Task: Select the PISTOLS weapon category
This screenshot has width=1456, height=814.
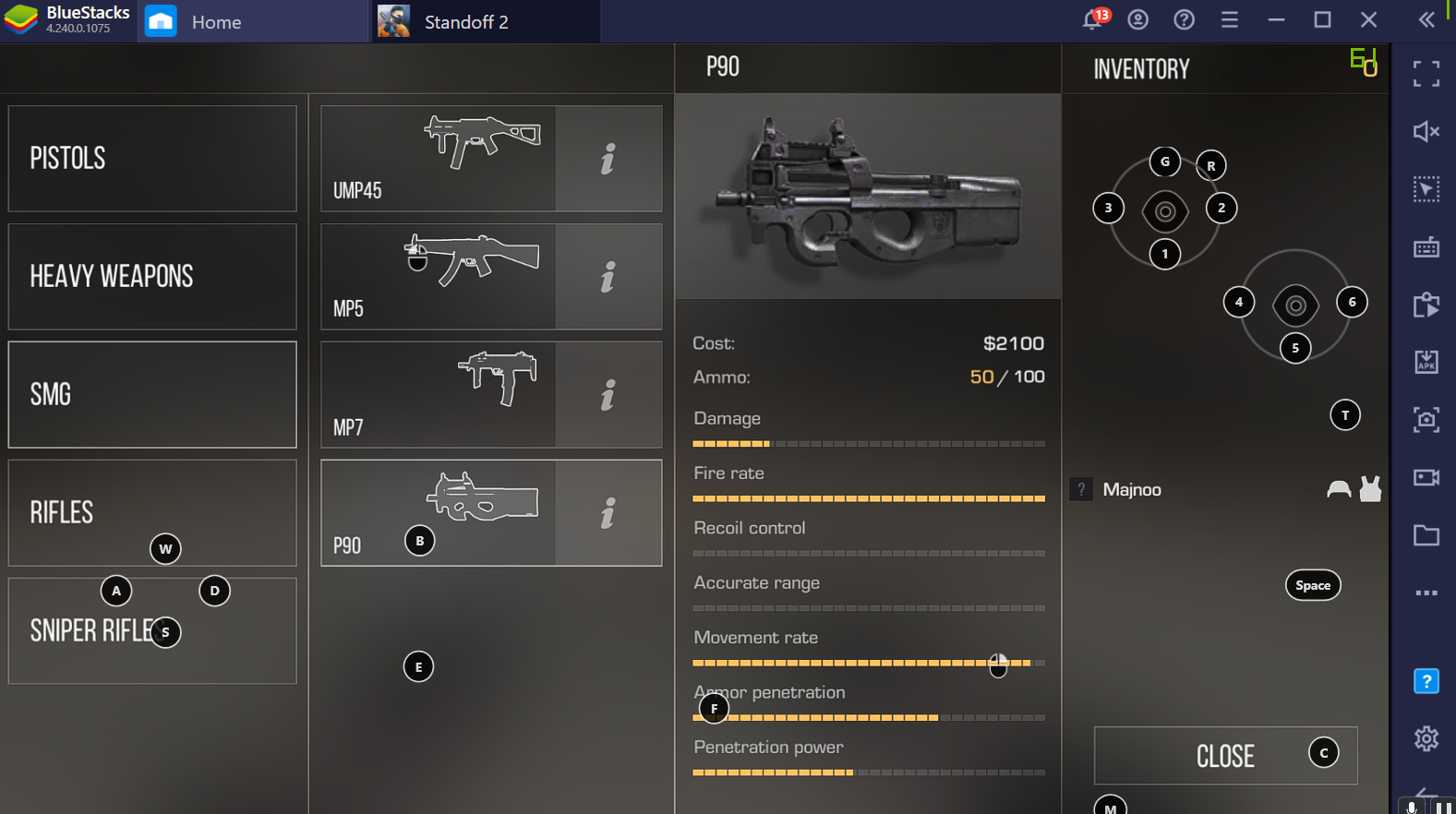Action: [x=152, y=159]
